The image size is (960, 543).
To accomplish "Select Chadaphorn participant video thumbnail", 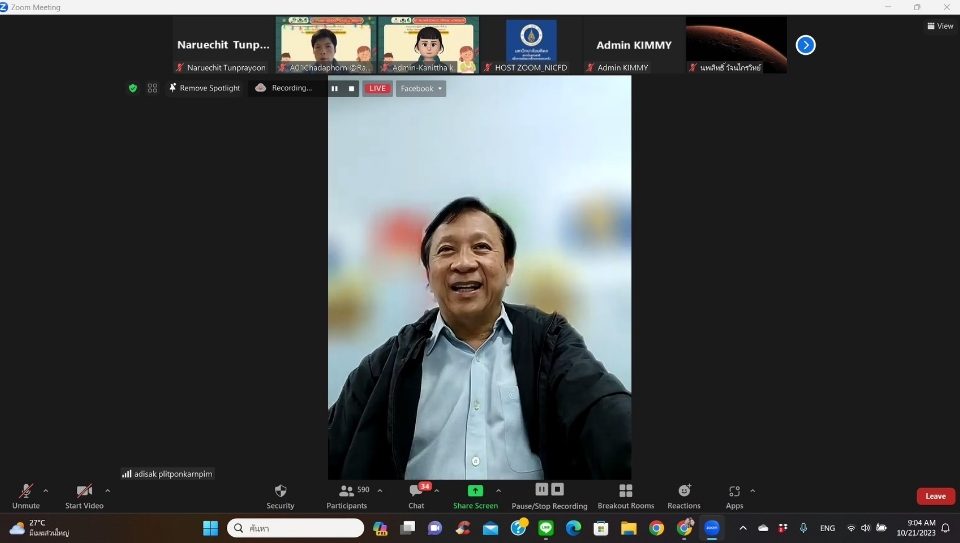I will [x=326, y=45].
